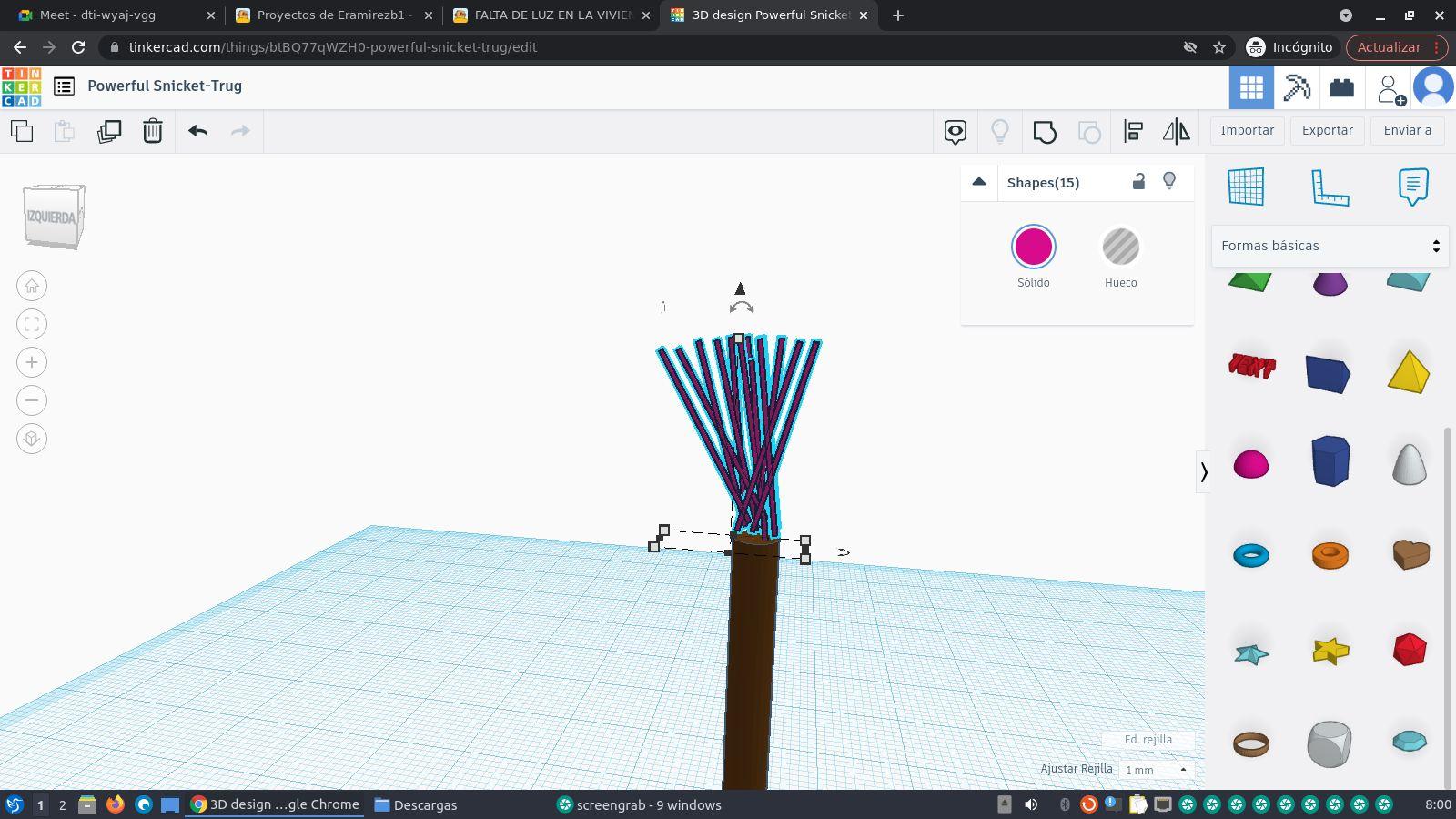This screenshot has width=1456, height=819.
Task: Pick the brown ring shape
Action: pyautogui.click(x=1251, y=744)
